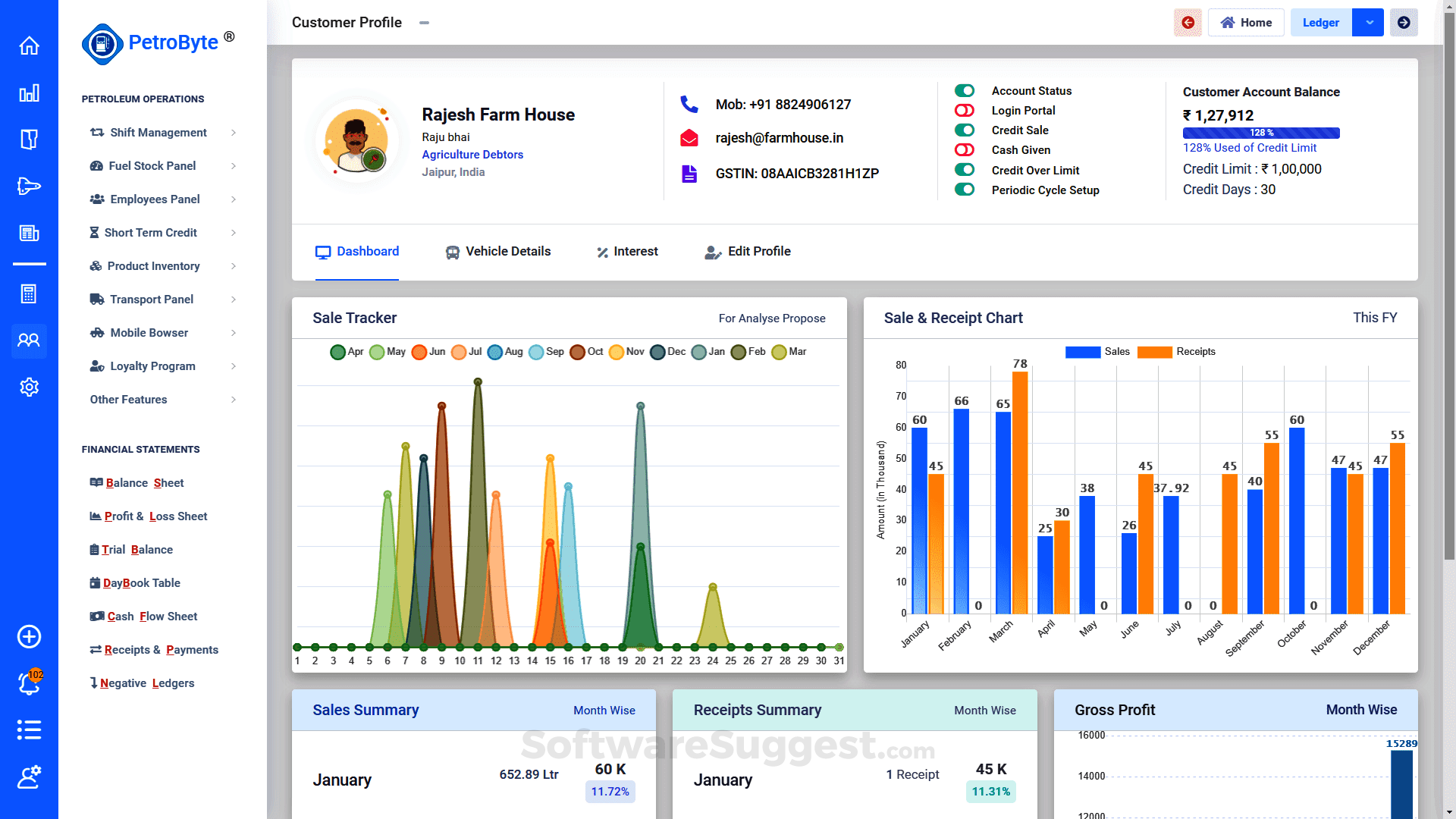The width and height of the screenshot is (1456, 819).
Task: Click the plus circle add icon
Action: click(x=29, y=637)
